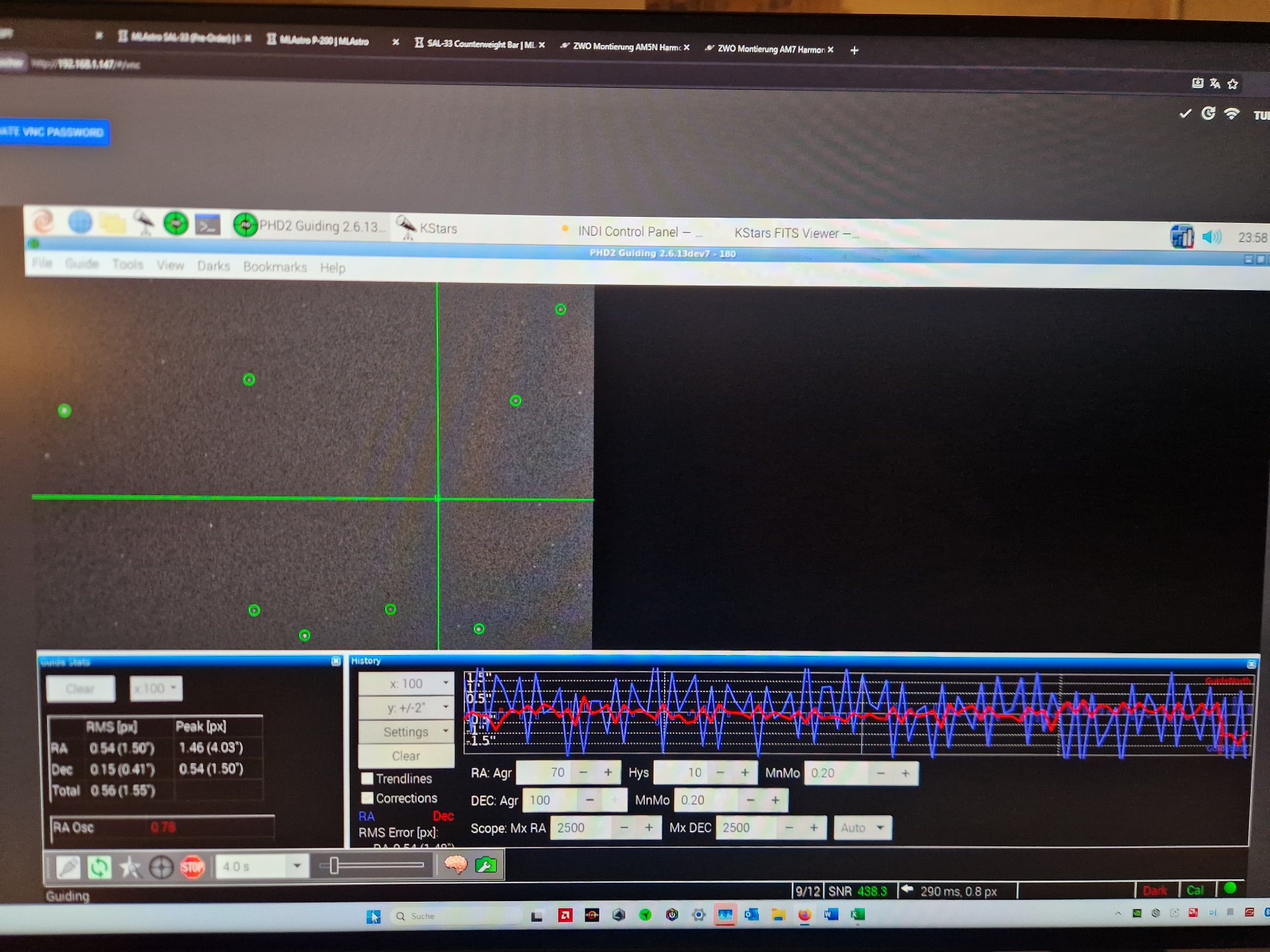Image resolution: width=1270 pixels, height=952 pixels.
Task: Click the browser bookmark star icon
Action: [x=1232, y=84]
